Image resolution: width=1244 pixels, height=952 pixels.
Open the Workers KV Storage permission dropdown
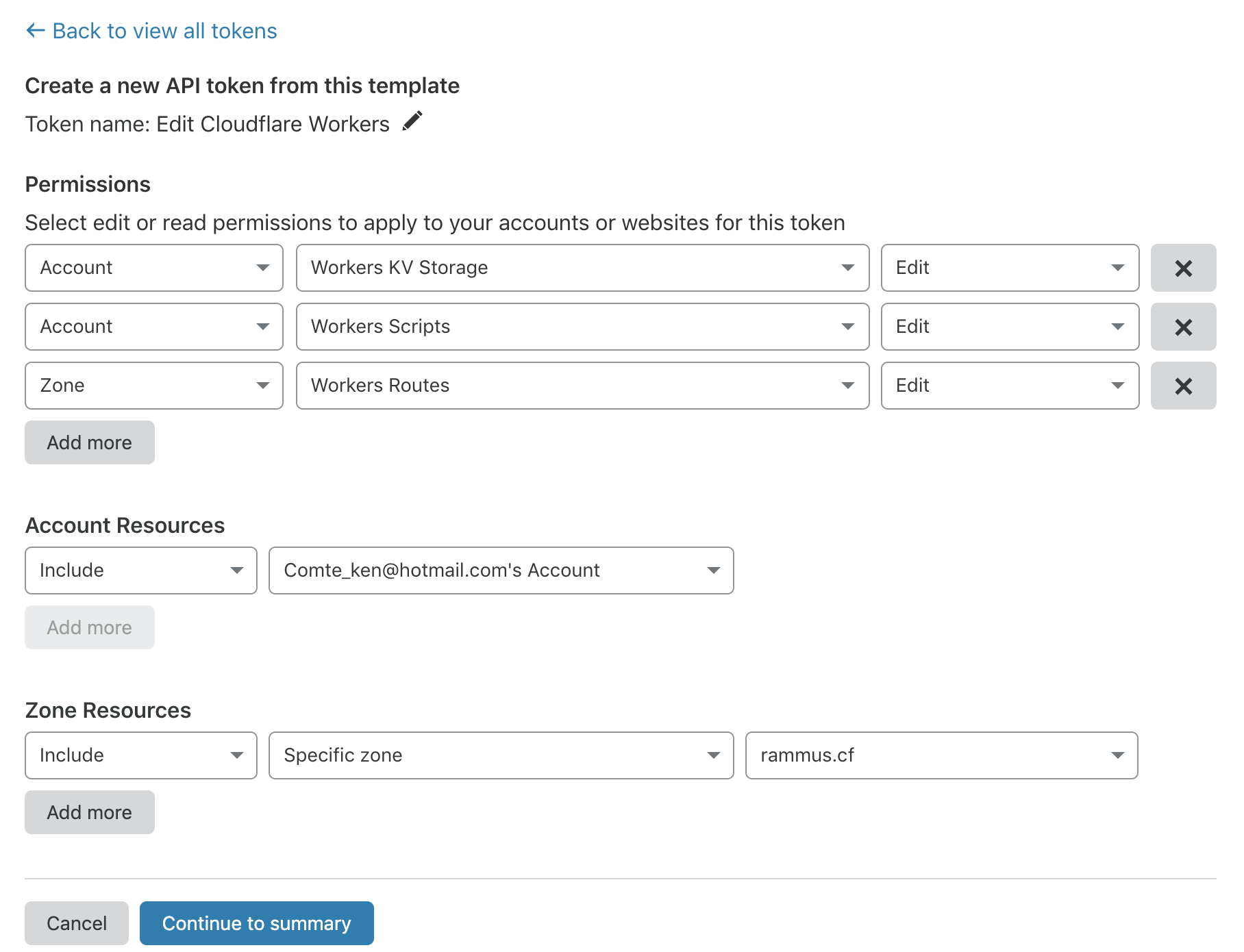[x=582, y=268]
